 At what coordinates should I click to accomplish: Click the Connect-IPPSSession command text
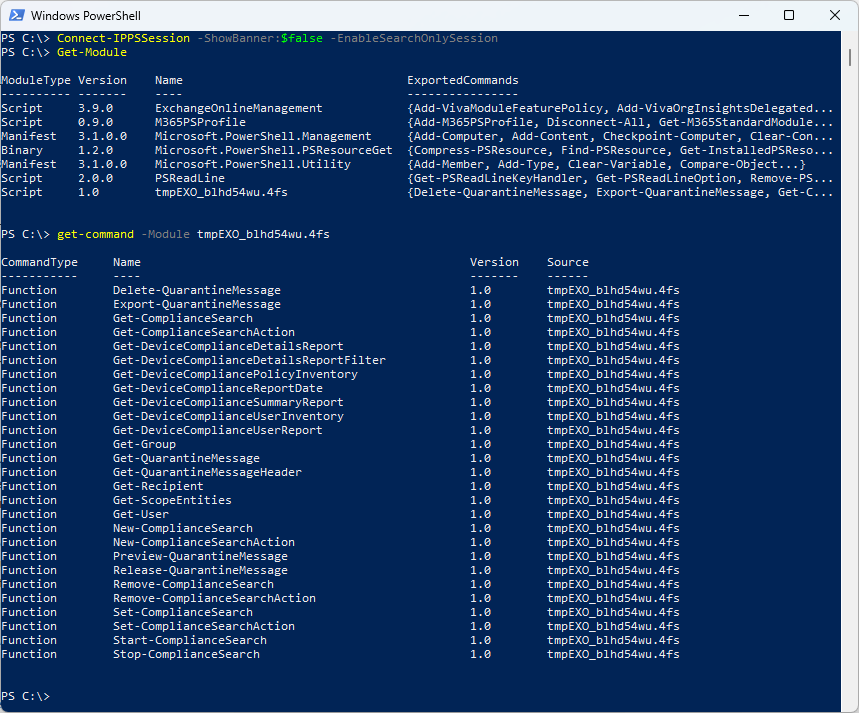(123, 38)
